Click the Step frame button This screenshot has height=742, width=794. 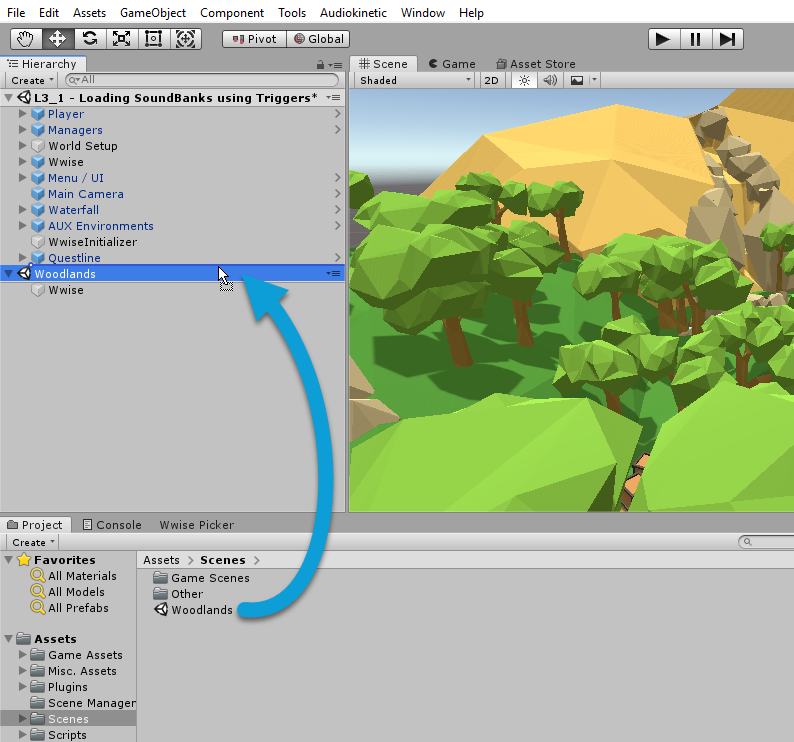(x=727, y=39)
